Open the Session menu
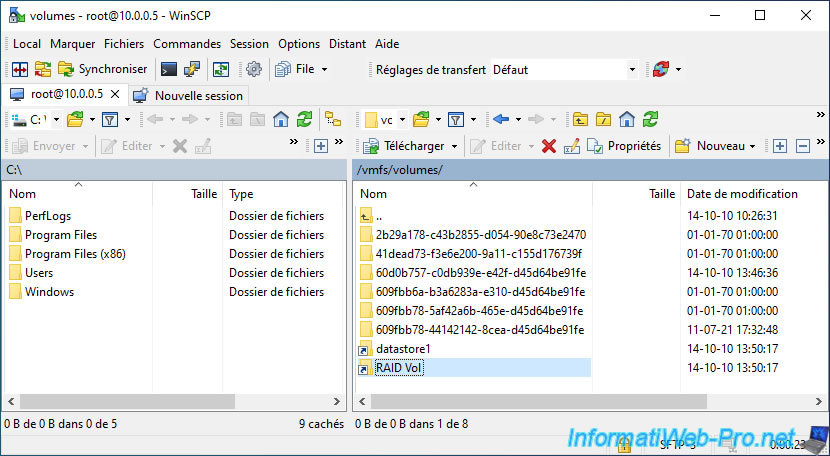 (x=249, y=44)
